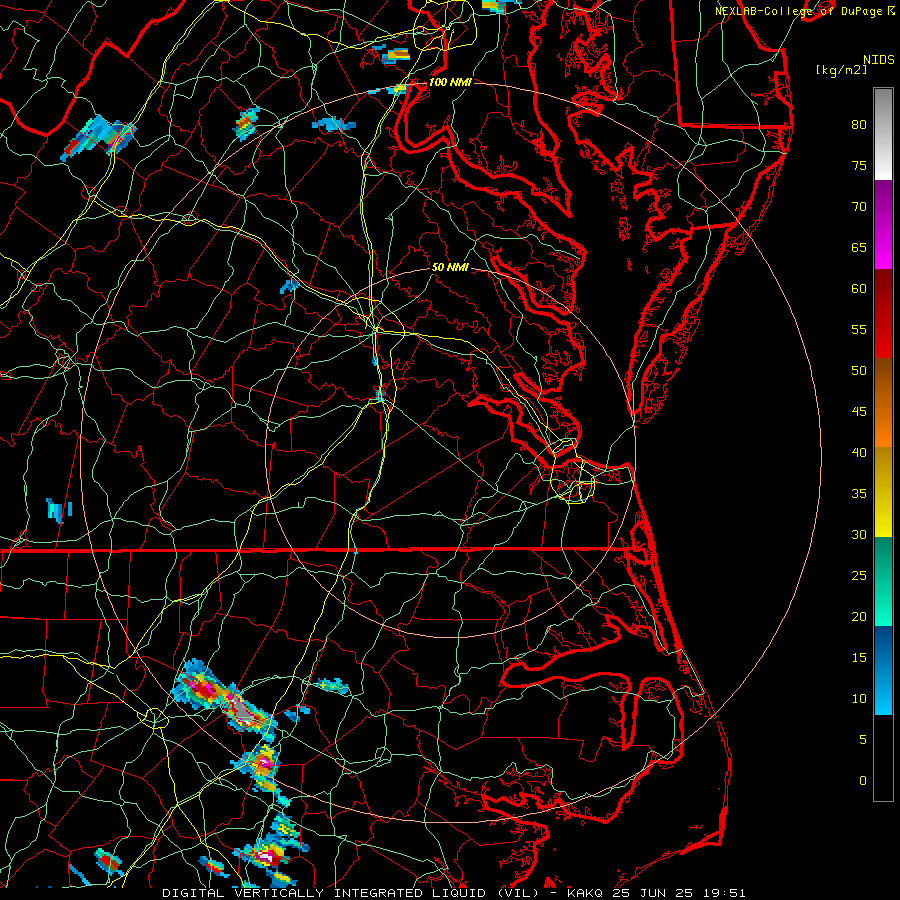Pick the yellow segment of the color bar

tap(883, 492)
